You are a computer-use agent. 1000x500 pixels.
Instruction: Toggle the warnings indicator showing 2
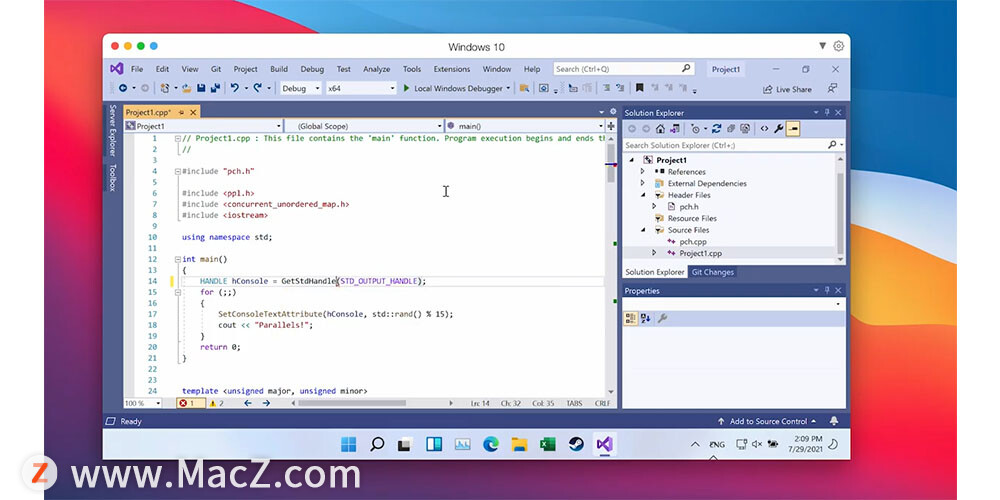[217, 403]
